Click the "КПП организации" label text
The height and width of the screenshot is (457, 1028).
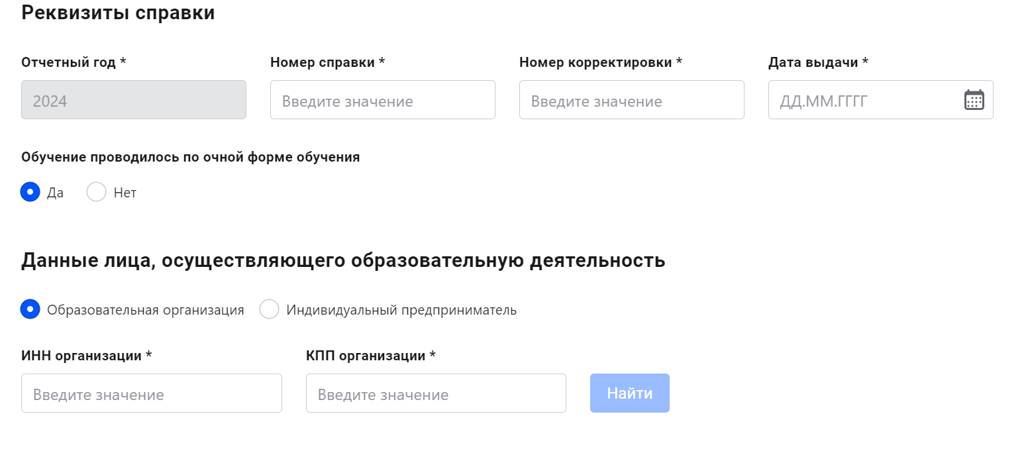pos(370,356)
